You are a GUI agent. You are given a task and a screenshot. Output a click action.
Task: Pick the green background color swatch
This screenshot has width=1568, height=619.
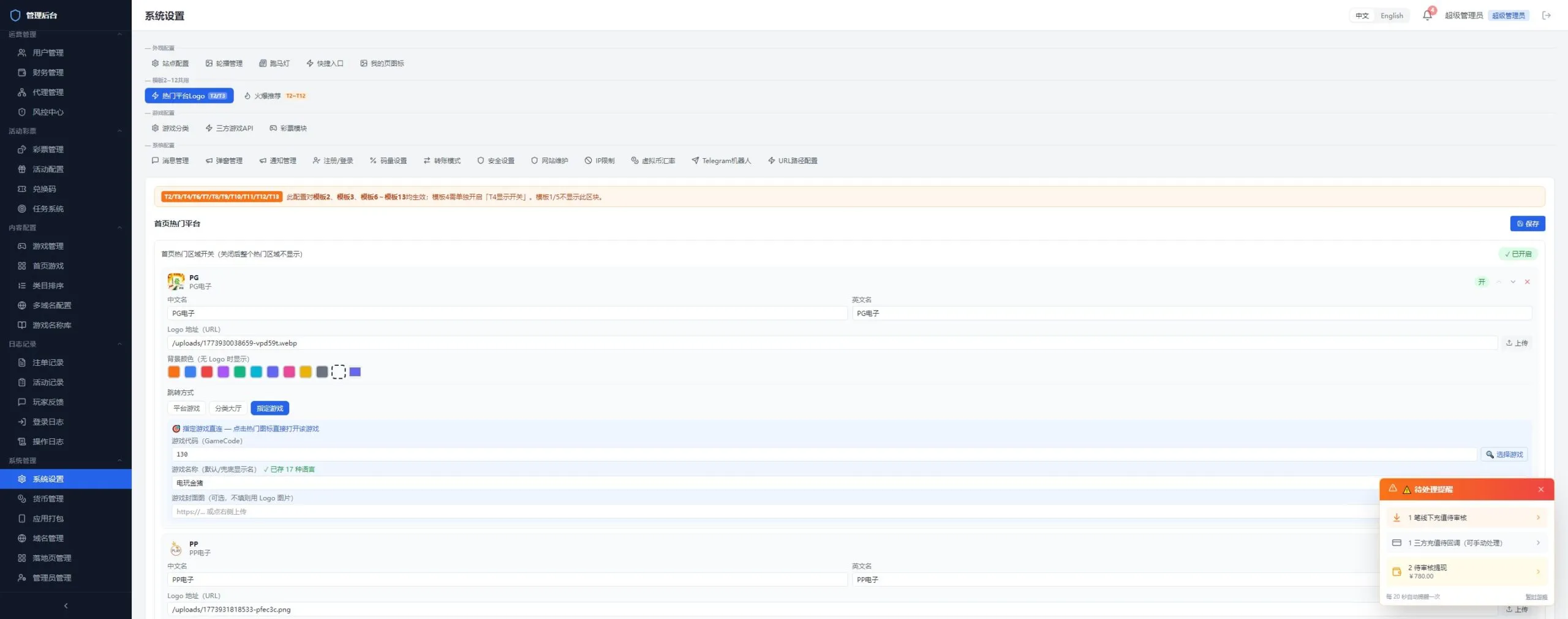click(x=239, y=372)
